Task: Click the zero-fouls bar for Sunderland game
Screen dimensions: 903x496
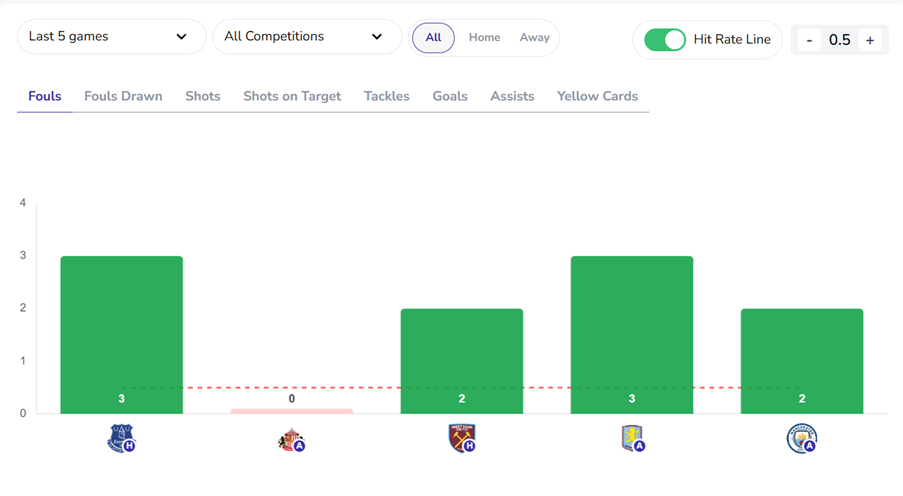Action: point(291,410)
